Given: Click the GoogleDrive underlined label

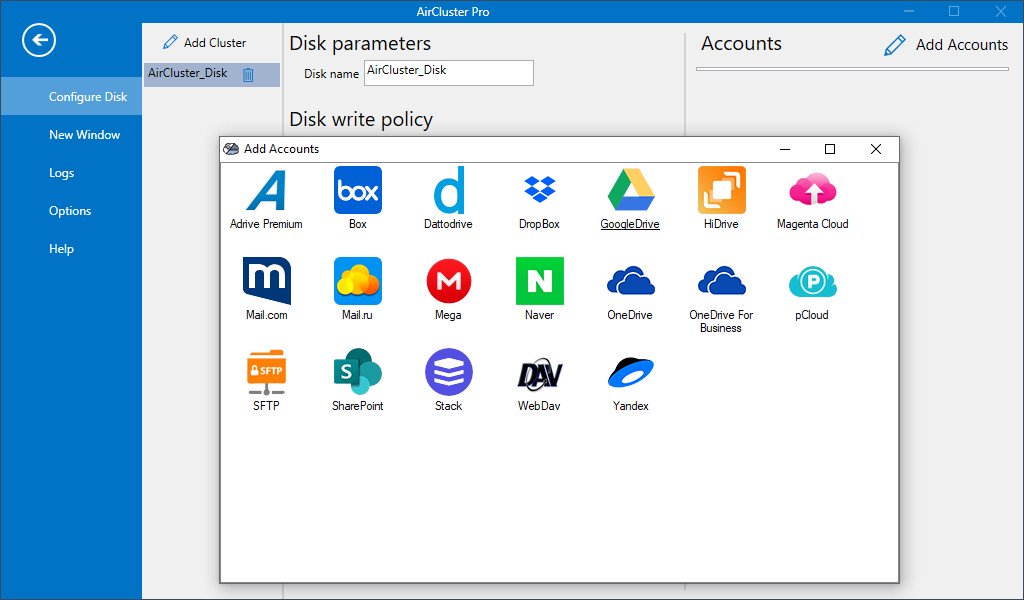Looking at the screenshot, I should click(630, 224).
